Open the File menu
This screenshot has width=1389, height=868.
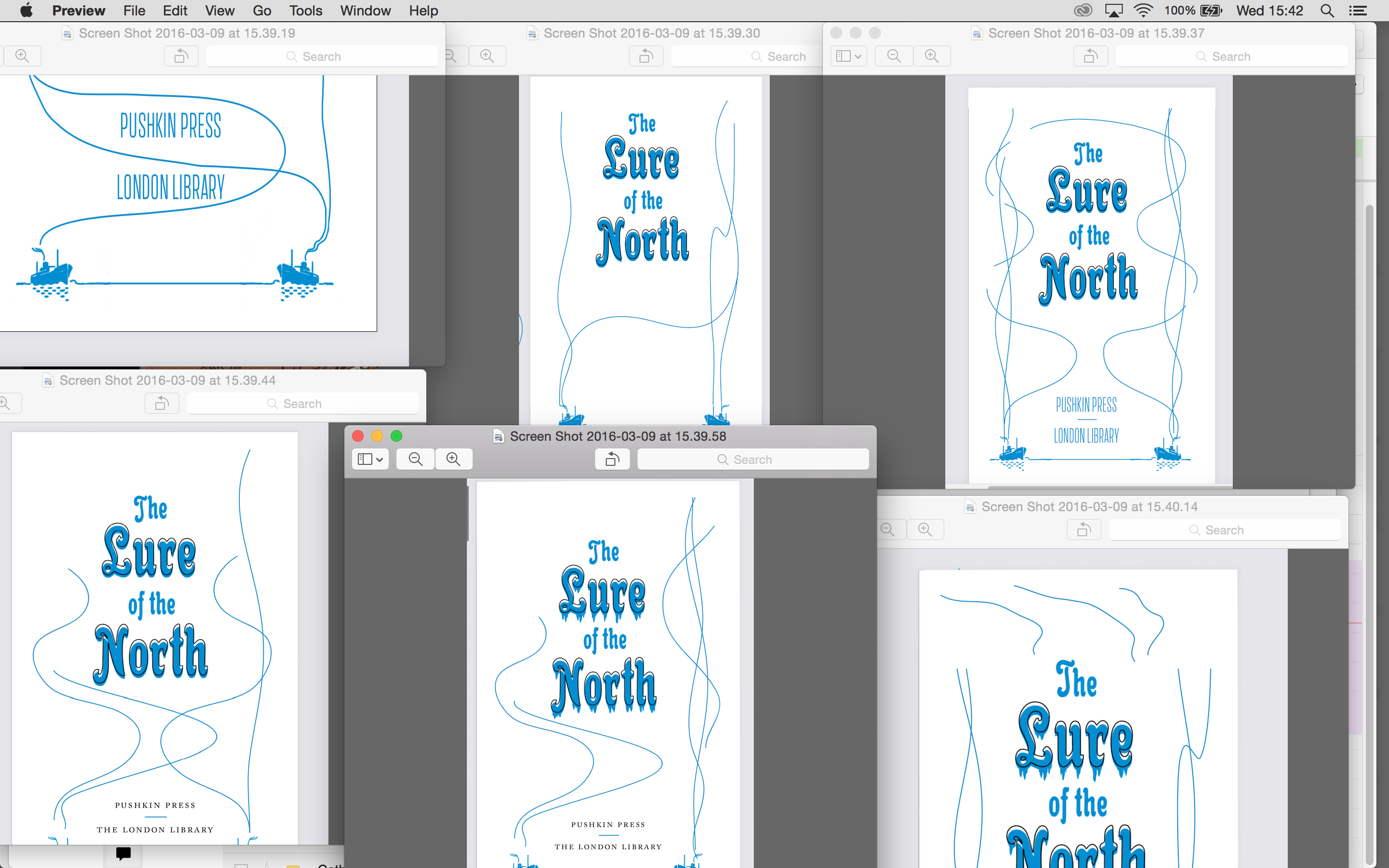pyautogui.click(x=134, y=10)
